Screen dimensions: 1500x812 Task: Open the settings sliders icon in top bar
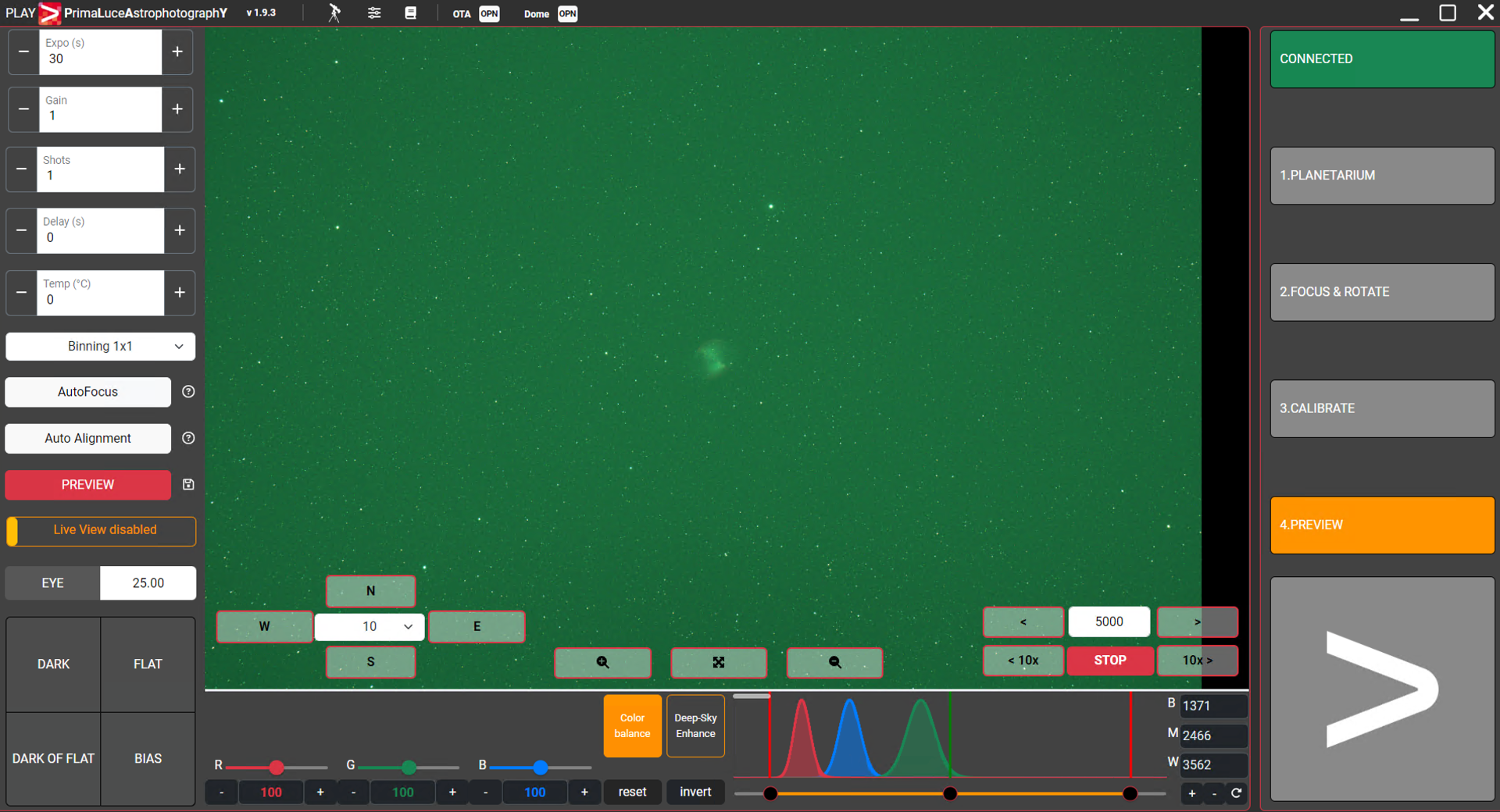[374, 13]
